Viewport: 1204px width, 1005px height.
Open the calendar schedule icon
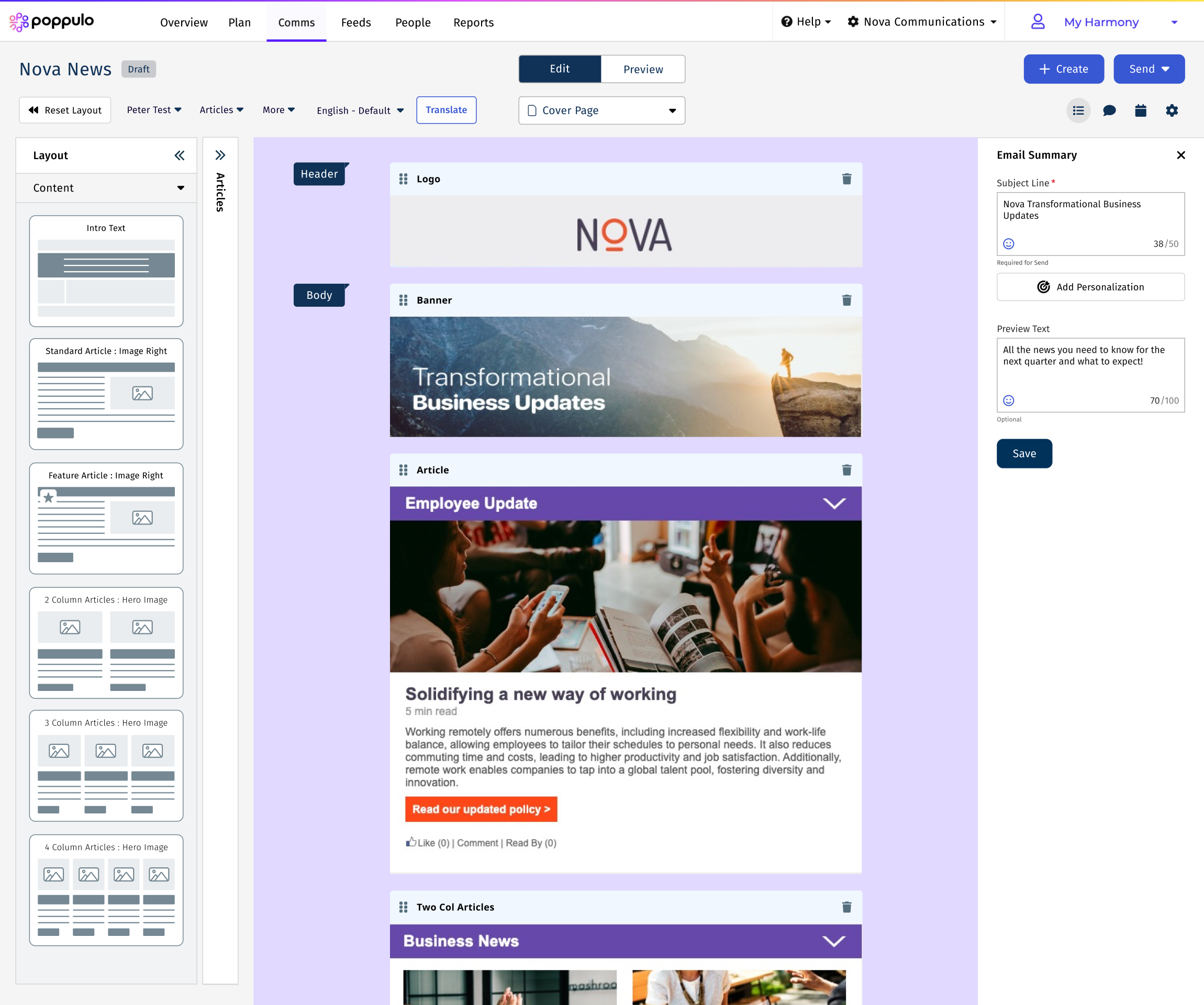(x=1140, y=110)
